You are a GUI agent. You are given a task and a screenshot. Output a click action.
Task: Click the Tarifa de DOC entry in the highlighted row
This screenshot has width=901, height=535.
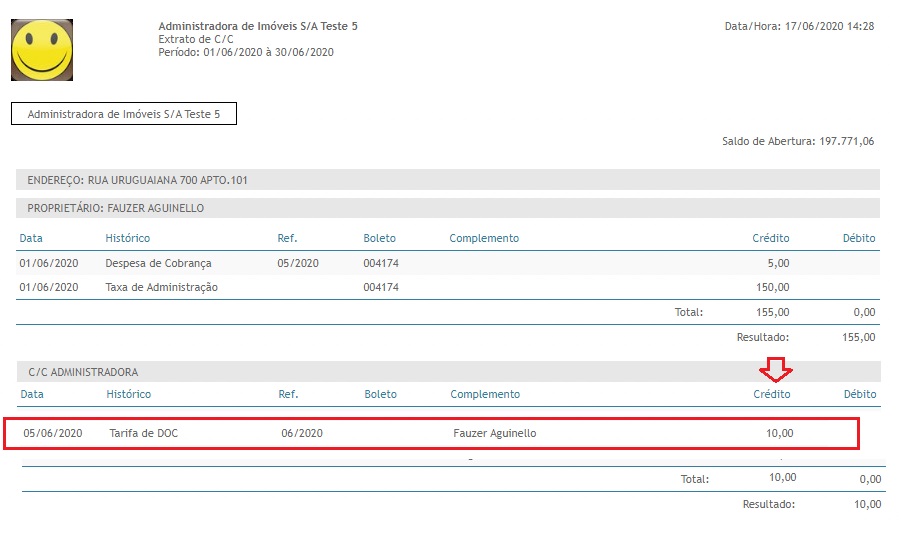tap(144, 433)
